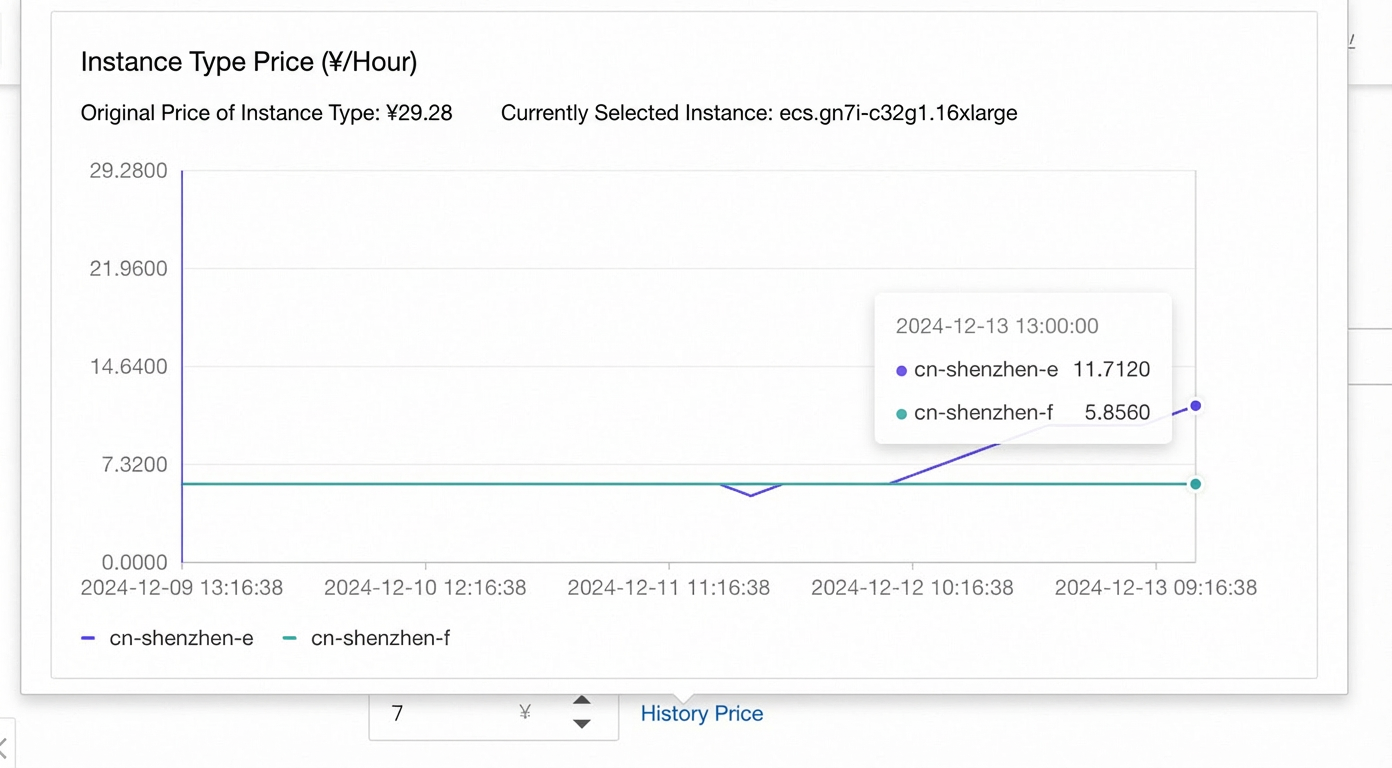Click the dip in the purple price line
Viewport: 1392px width, 768px height.
pyautogui.click(x=751, y=495)
